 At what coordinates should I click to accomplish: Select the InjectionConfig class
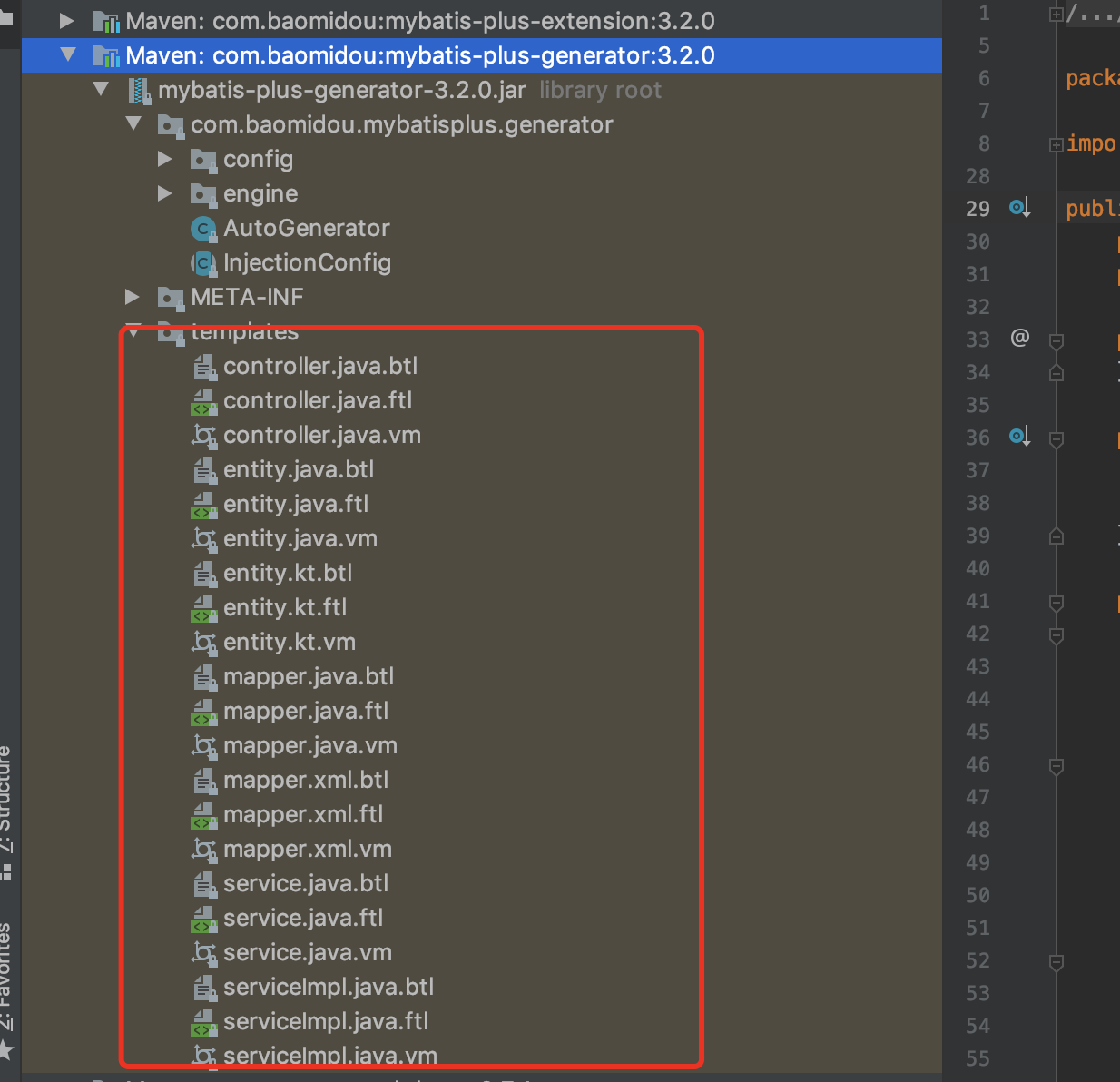tap(307, 262)
